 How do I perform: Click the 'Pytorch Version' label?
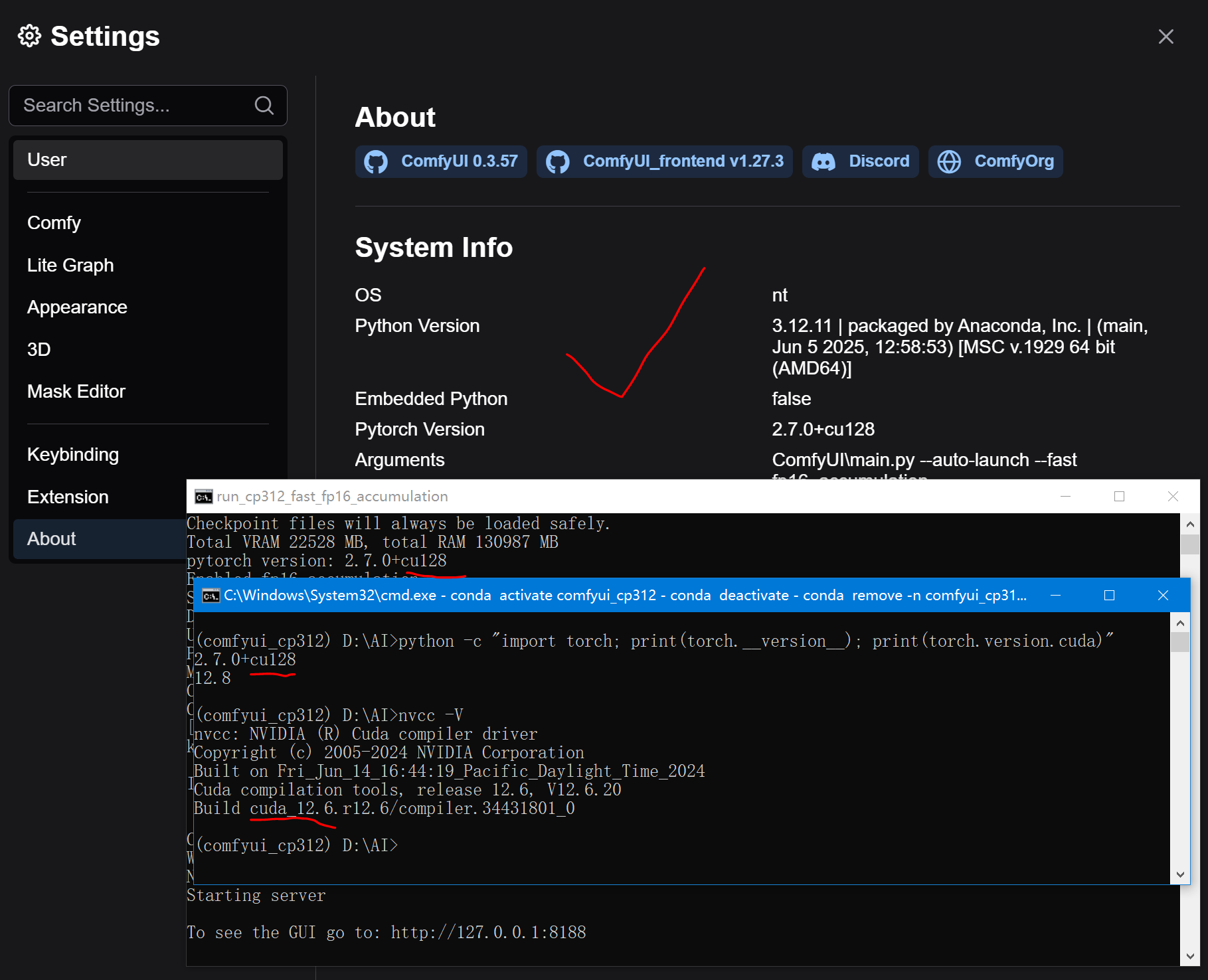(420, 430)
